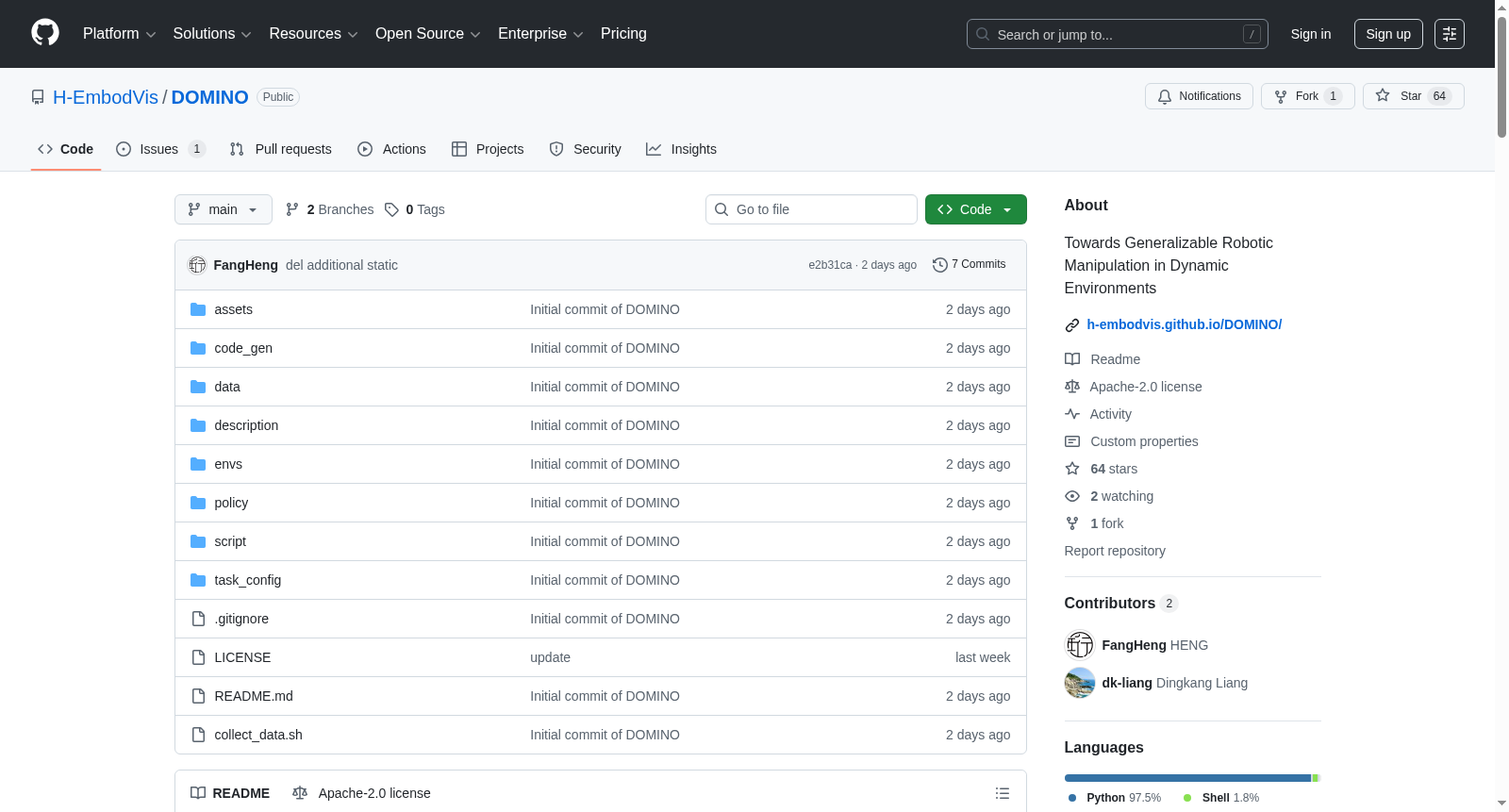Image resolution: width=1509 pixels, height=812 pixels.
Task: Click the commit history clock icon
Action: pyautogui.click(x=939, y=265)
